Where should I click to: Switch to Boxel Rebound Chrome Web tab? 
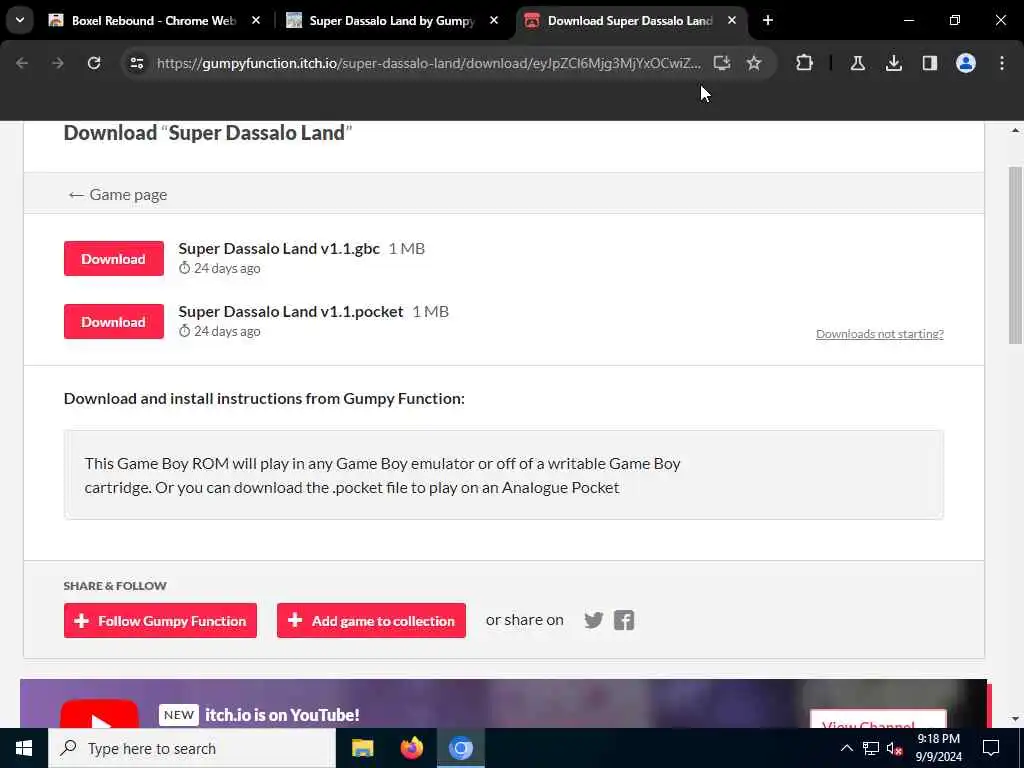tap(155, 20)
